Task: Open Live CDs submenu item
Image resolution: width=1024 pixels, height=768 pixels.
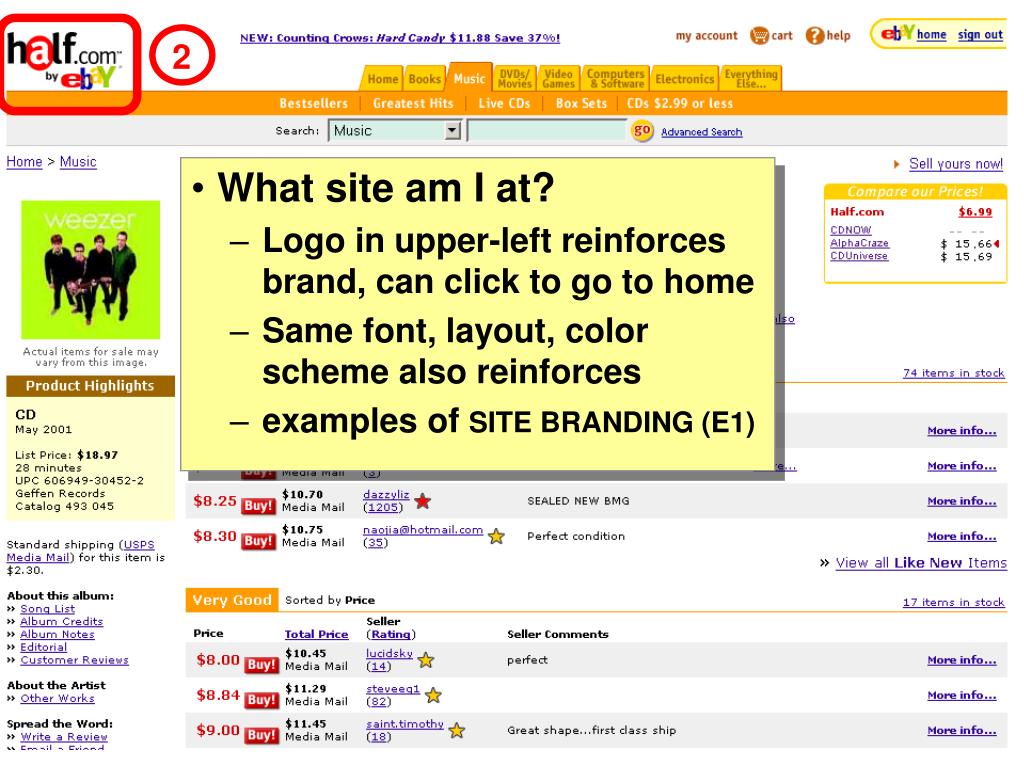Action: (504, 103)
